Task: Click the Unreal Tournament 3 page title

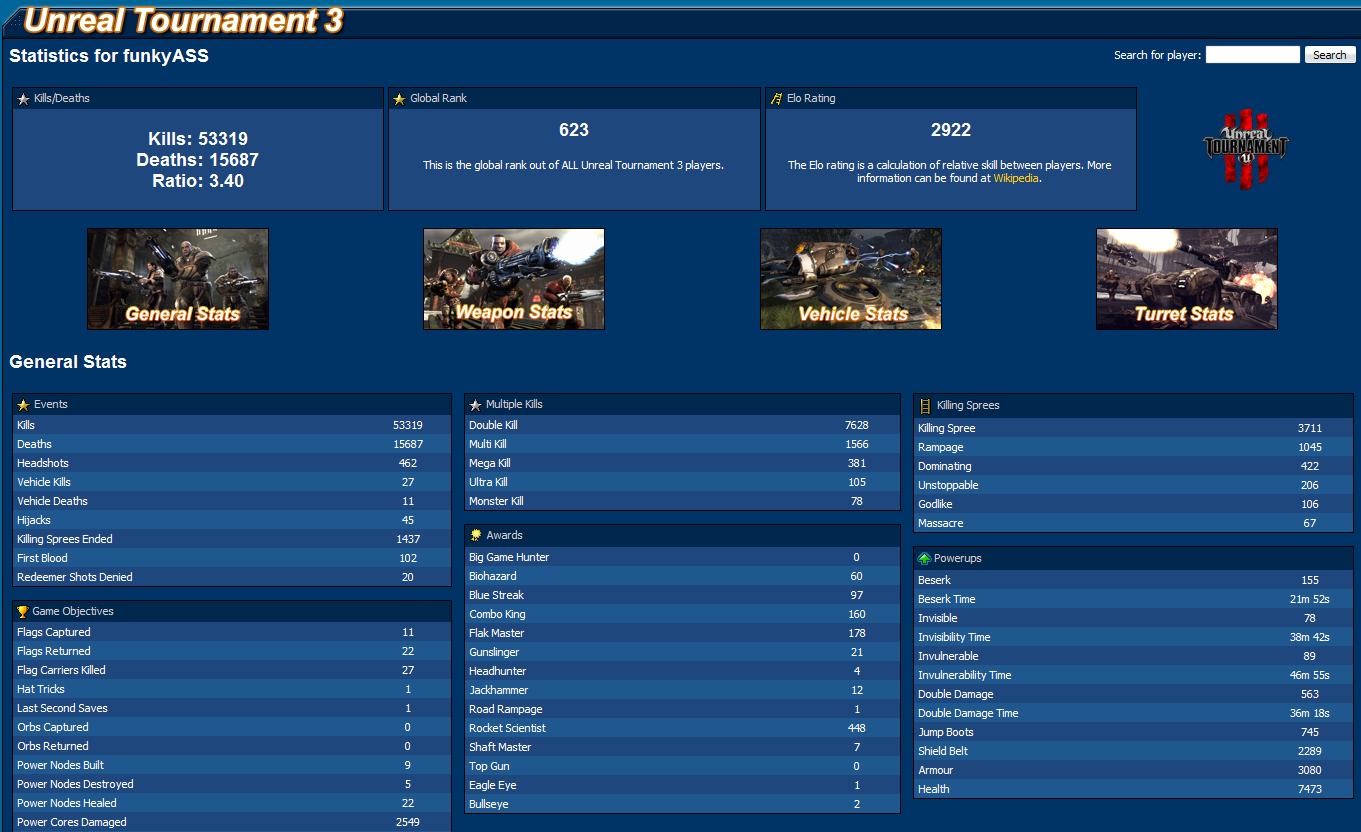Action: pyautogui.click(x=183, y=20)
